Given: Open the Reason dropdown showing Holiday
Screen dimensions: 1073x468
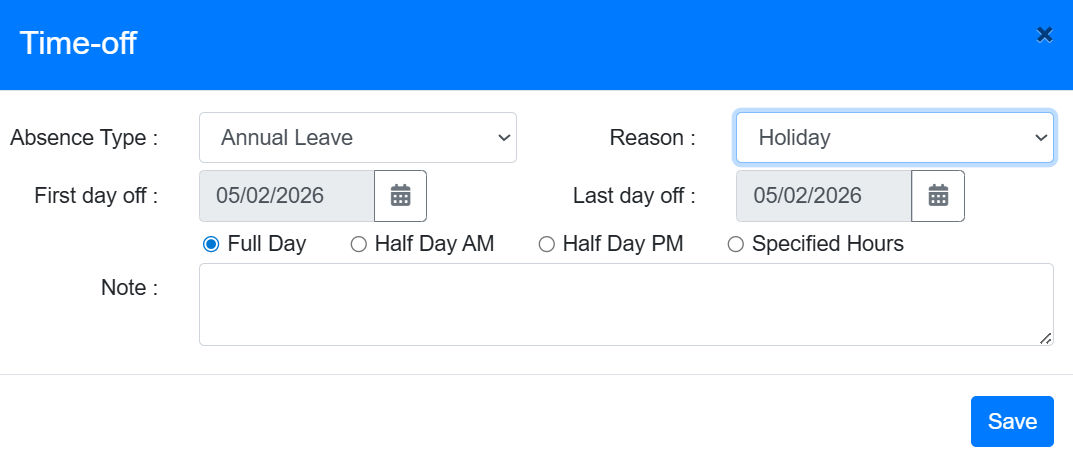Looking at the screenshot, I should click(894, 138).
